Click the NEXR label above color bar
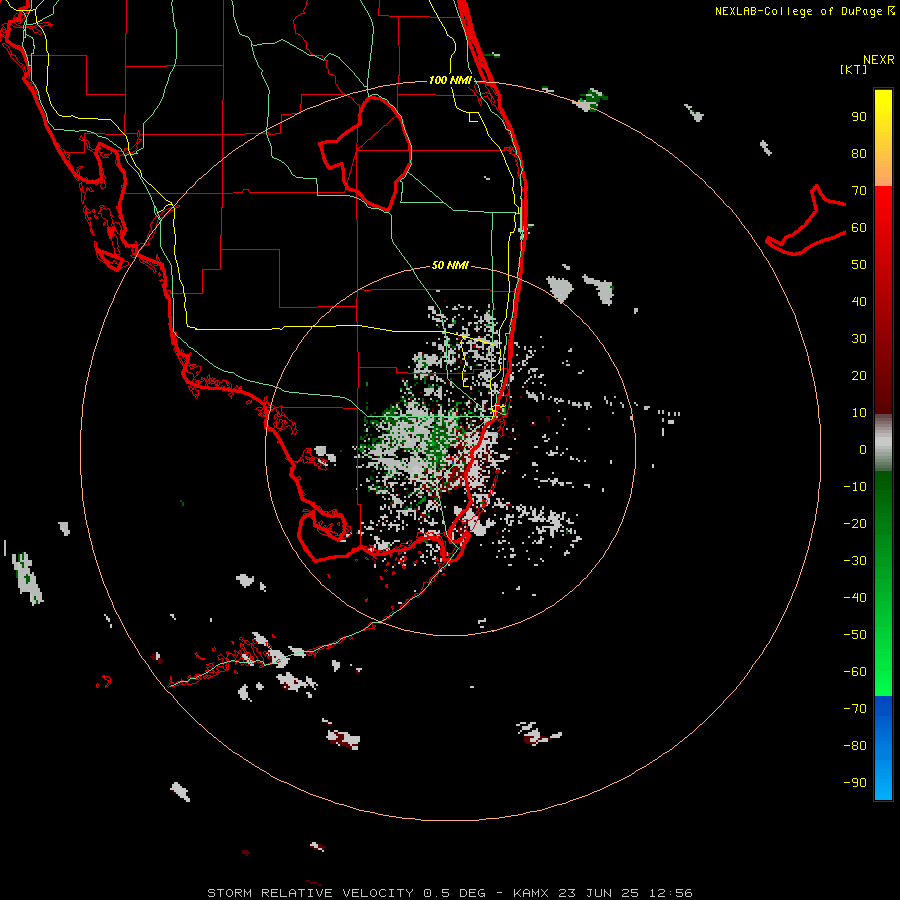This screenshot has height=900, width=900. pyautogui.click(x=879, y=59)
